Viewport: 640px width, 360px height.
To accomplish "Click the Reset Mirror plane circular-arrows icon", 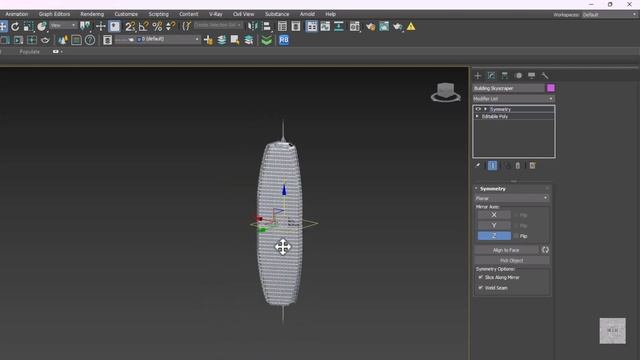I will coord(545,250).
